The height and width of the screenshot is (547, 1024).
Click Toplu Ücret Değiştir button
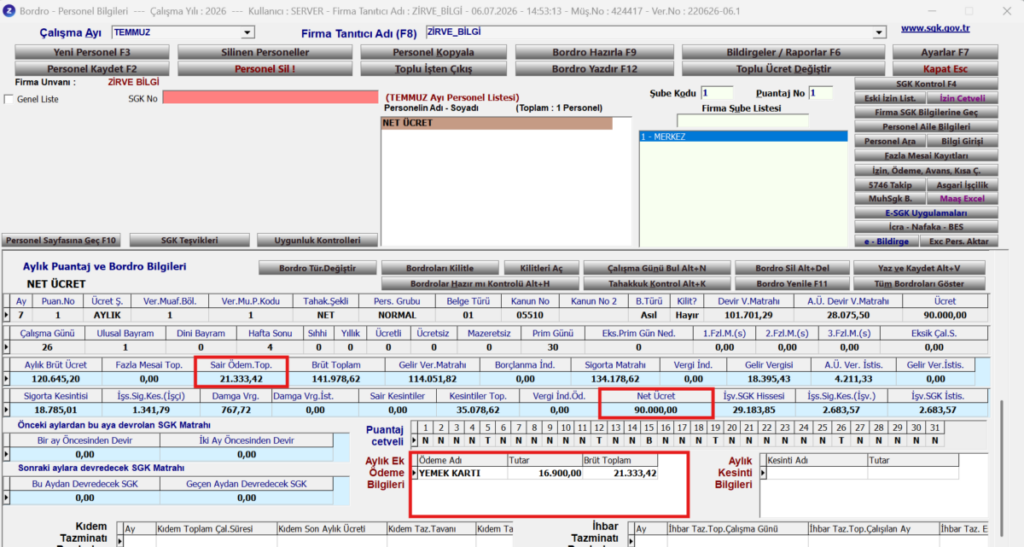click(x=783, y=69)
